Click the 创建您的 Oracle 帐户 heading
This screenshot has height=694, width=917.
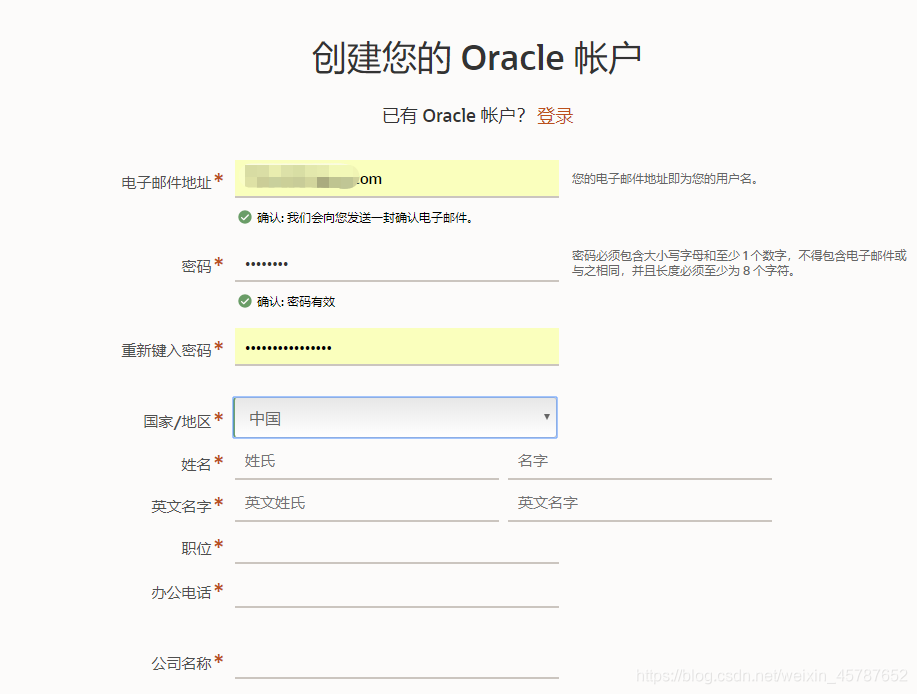pos(477,58)
